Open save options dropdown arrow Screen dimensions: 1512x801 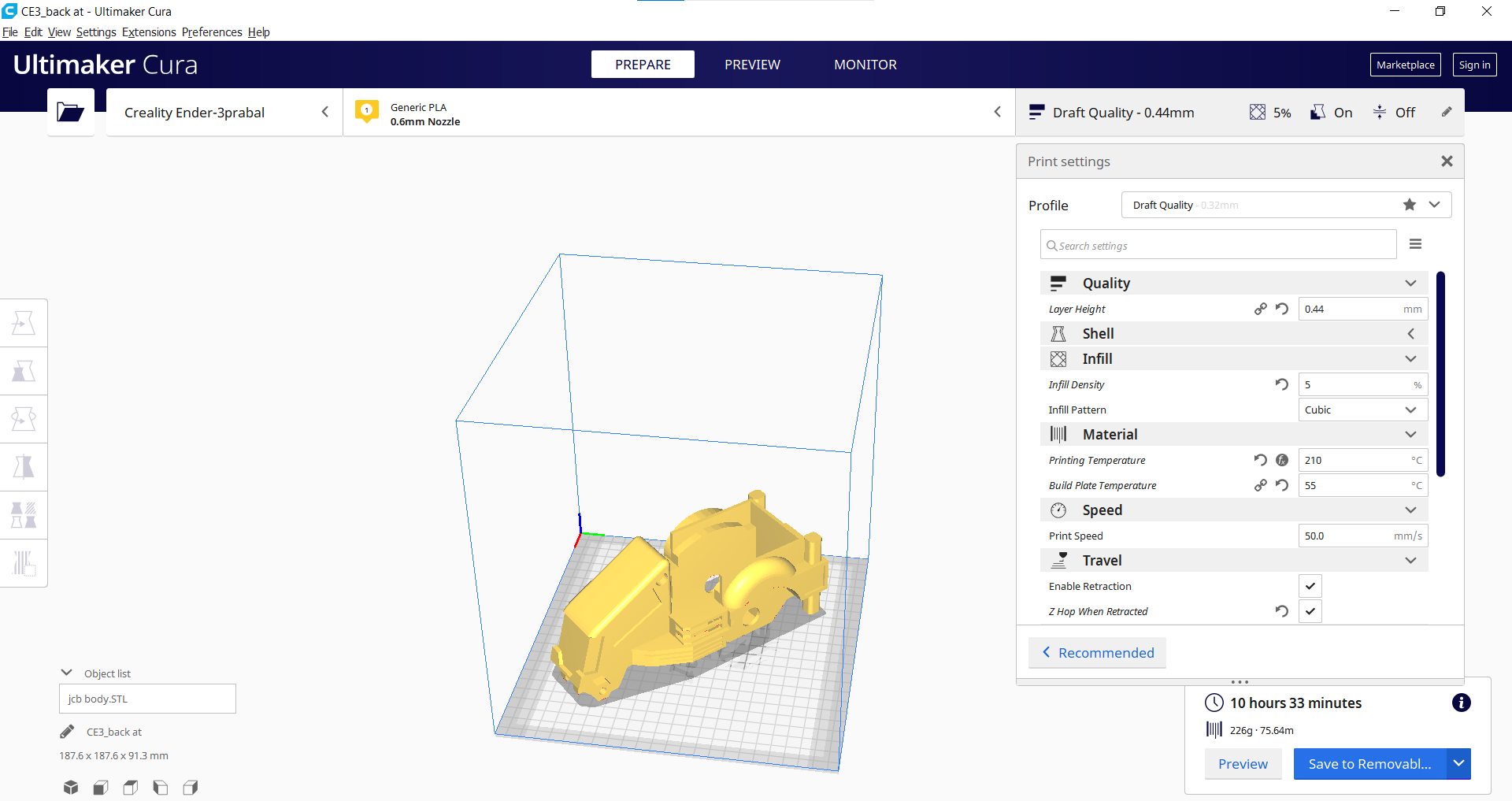[x=1458, y=763]
